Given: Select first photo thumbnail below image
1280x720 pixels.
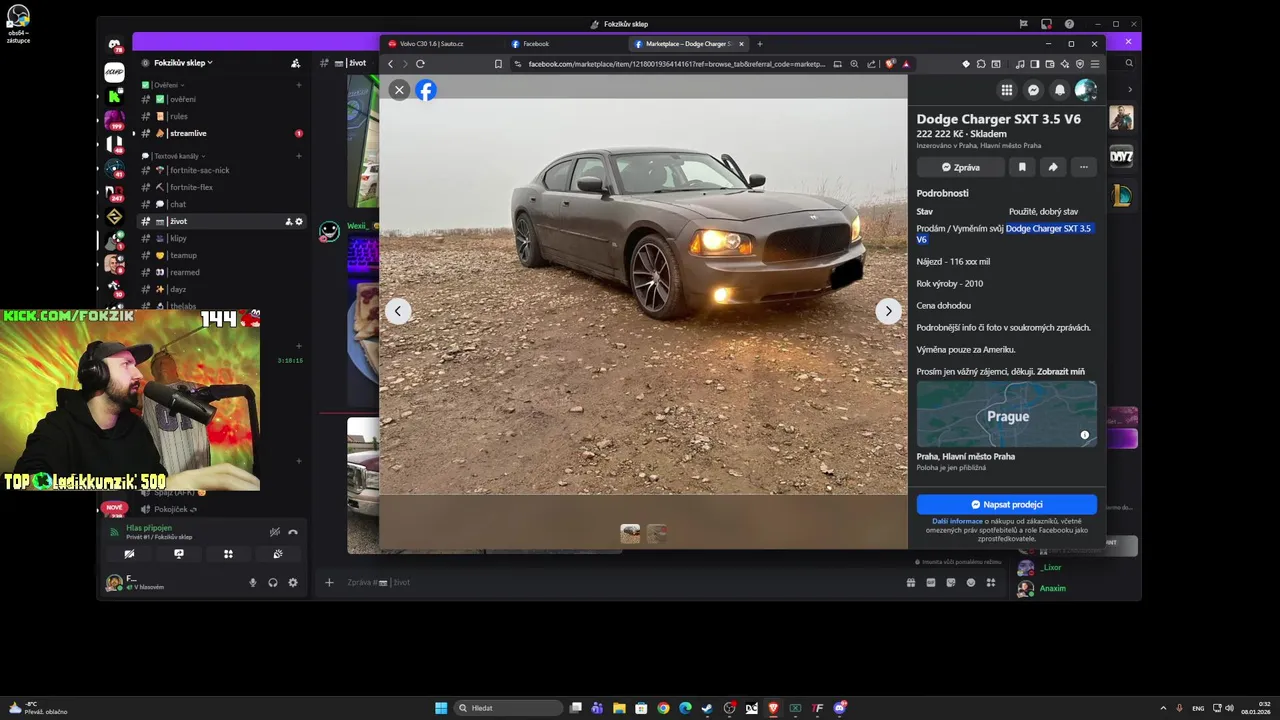Looking at the screenshot, I should pos(630,534).
